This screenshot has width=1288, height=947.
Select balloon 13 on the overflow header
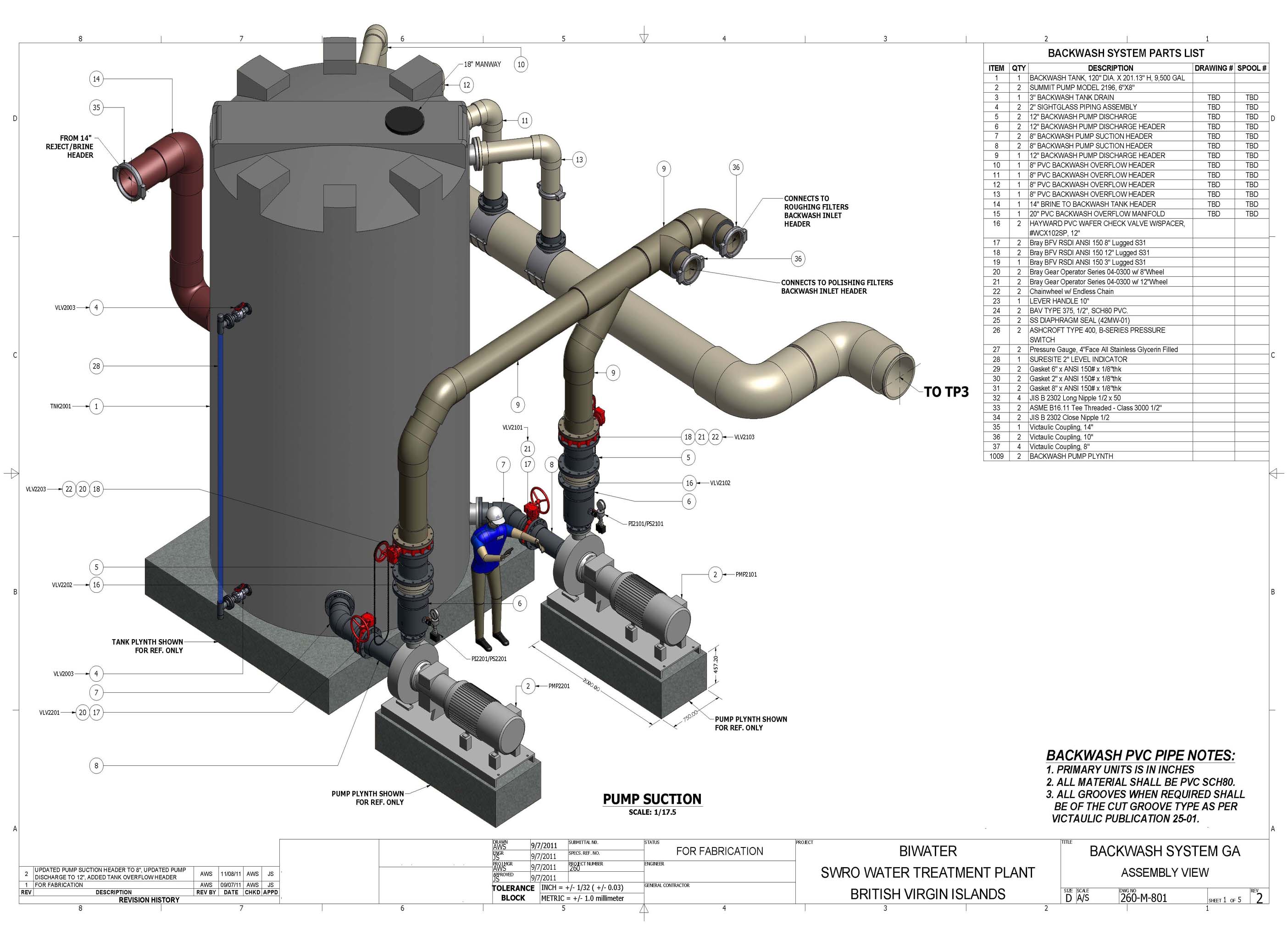(579, 160)
